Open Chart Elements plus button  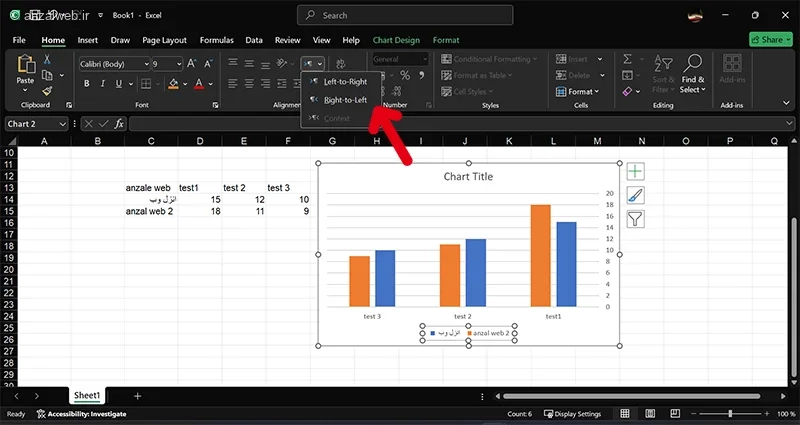tap(635, 171)
